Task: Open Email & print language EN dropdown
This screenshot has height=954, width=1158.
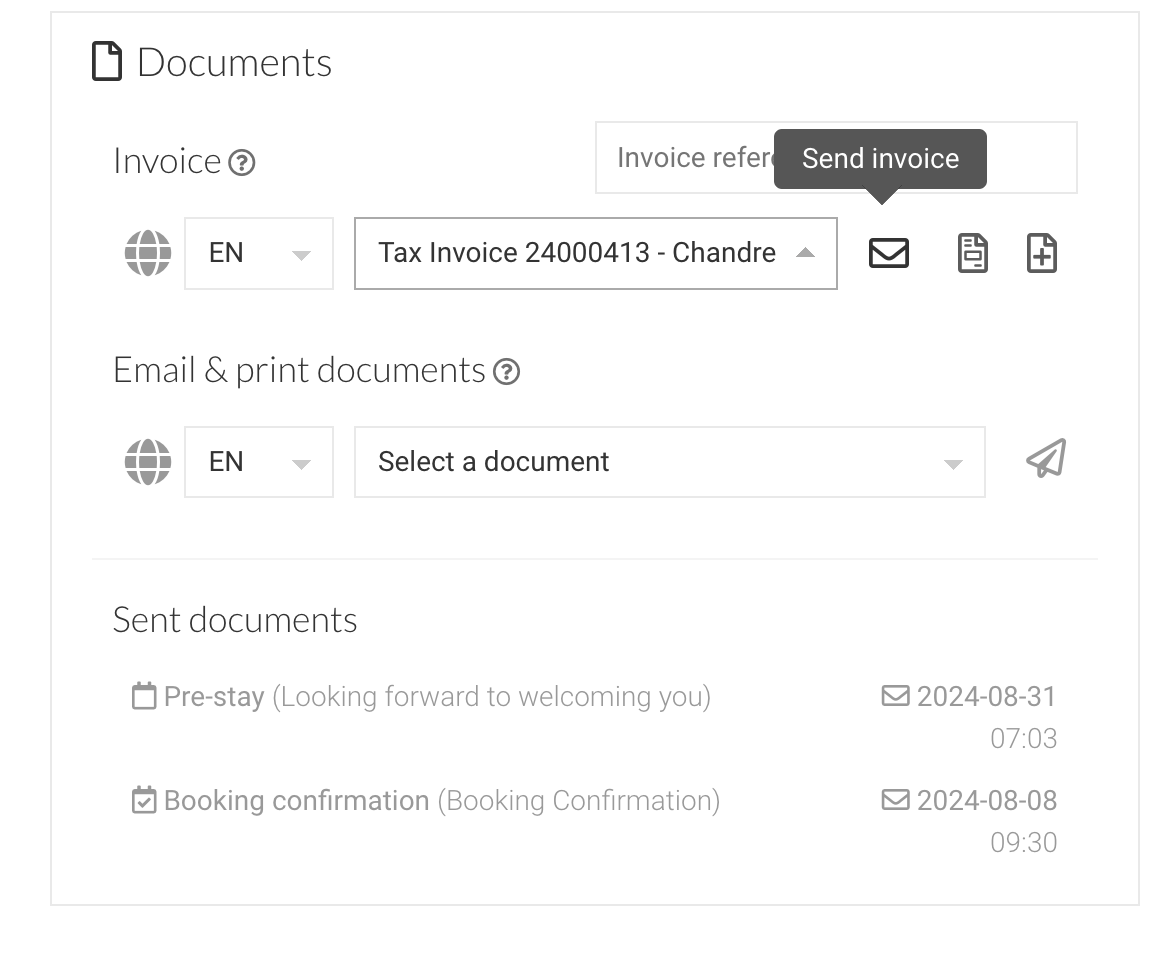Action: (x=258, y=462)
